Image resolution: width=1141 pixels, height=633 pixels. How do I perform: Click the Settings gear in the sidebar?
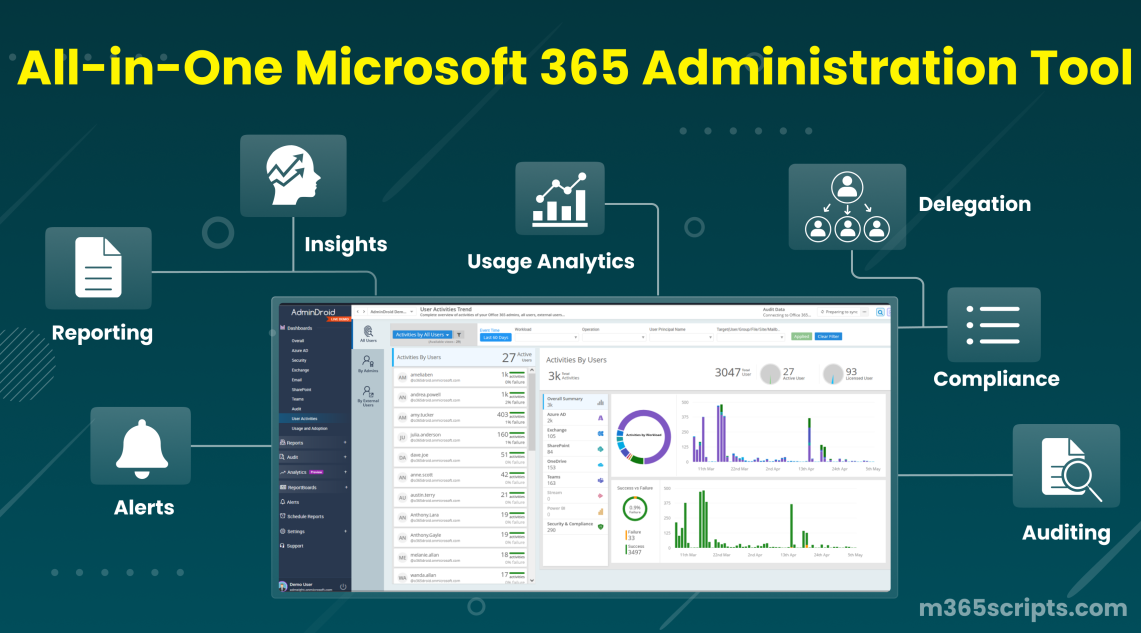tap(283, 531)
